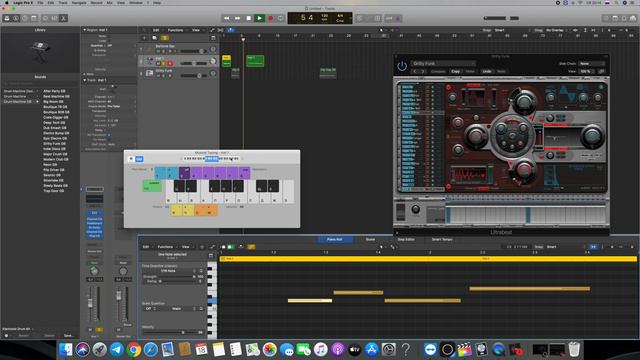Open List Editors button in control bar
This screenshot has height=360, width=640.
(x=606, y=18)
